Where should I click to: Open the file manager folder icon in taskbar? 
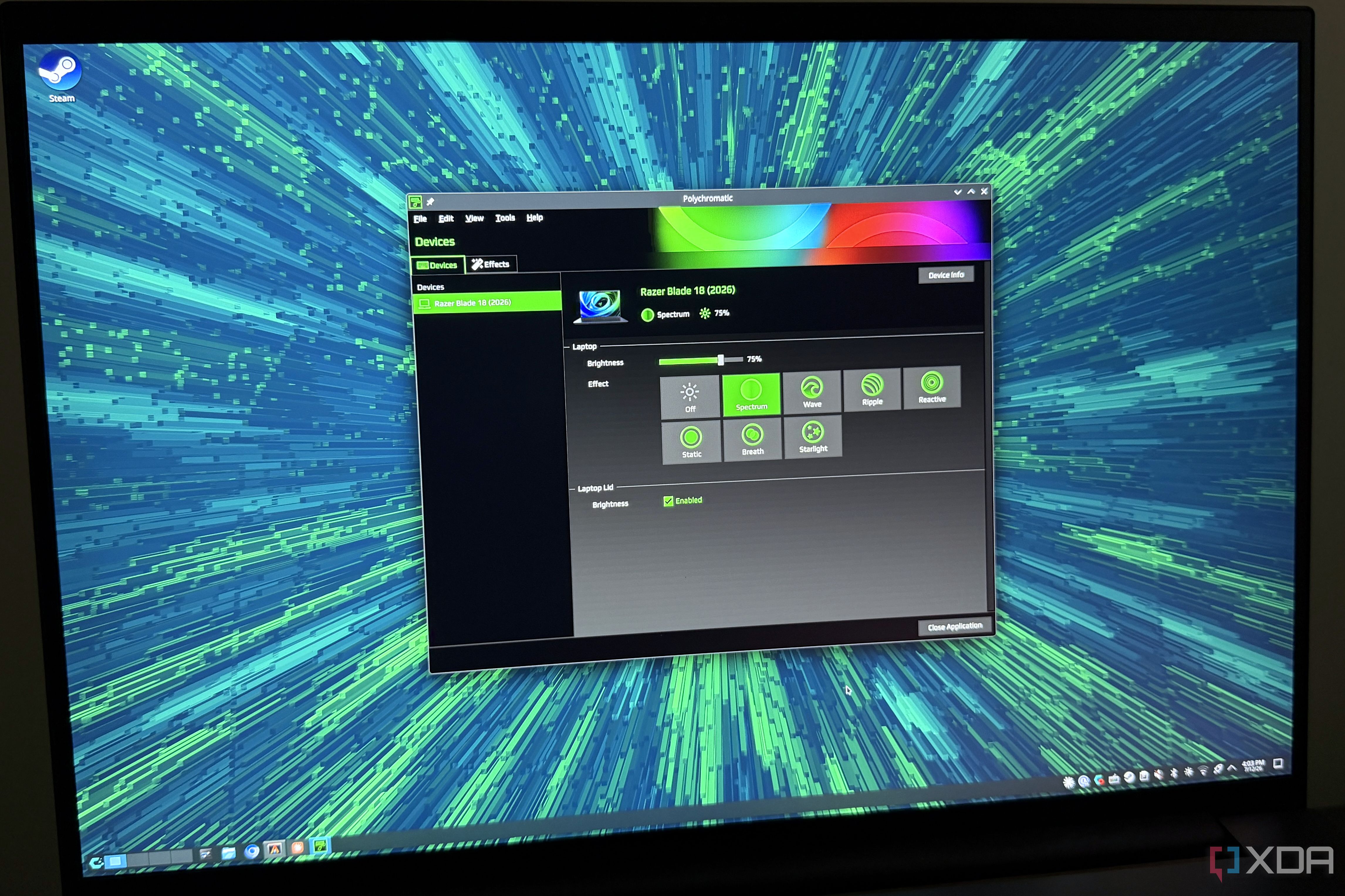tap(229, 854)
